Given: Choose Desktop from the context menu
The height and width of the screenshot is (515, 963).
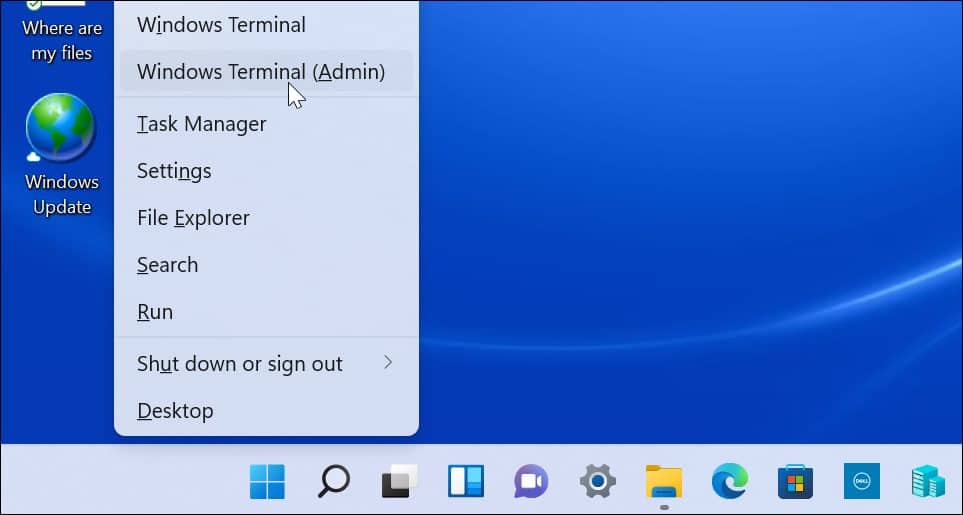Looking at the screenshot, I should point(267,411).
